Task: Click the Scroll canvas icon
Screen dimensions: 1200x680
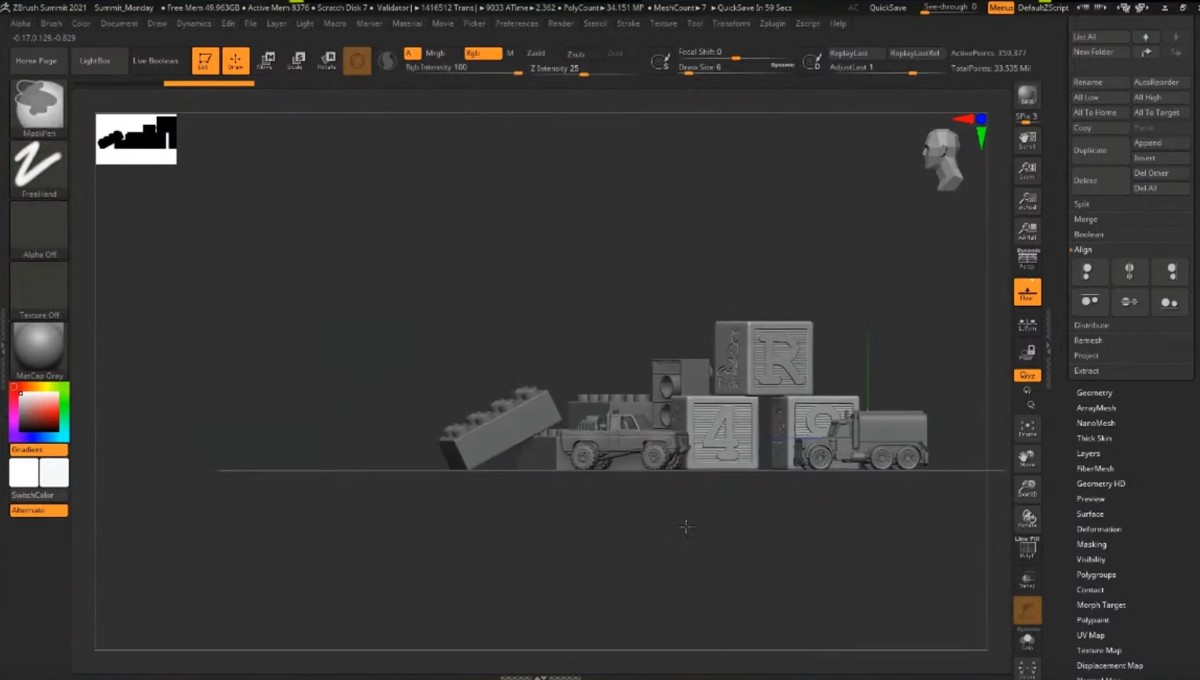Action: (x=1027, y=140)
